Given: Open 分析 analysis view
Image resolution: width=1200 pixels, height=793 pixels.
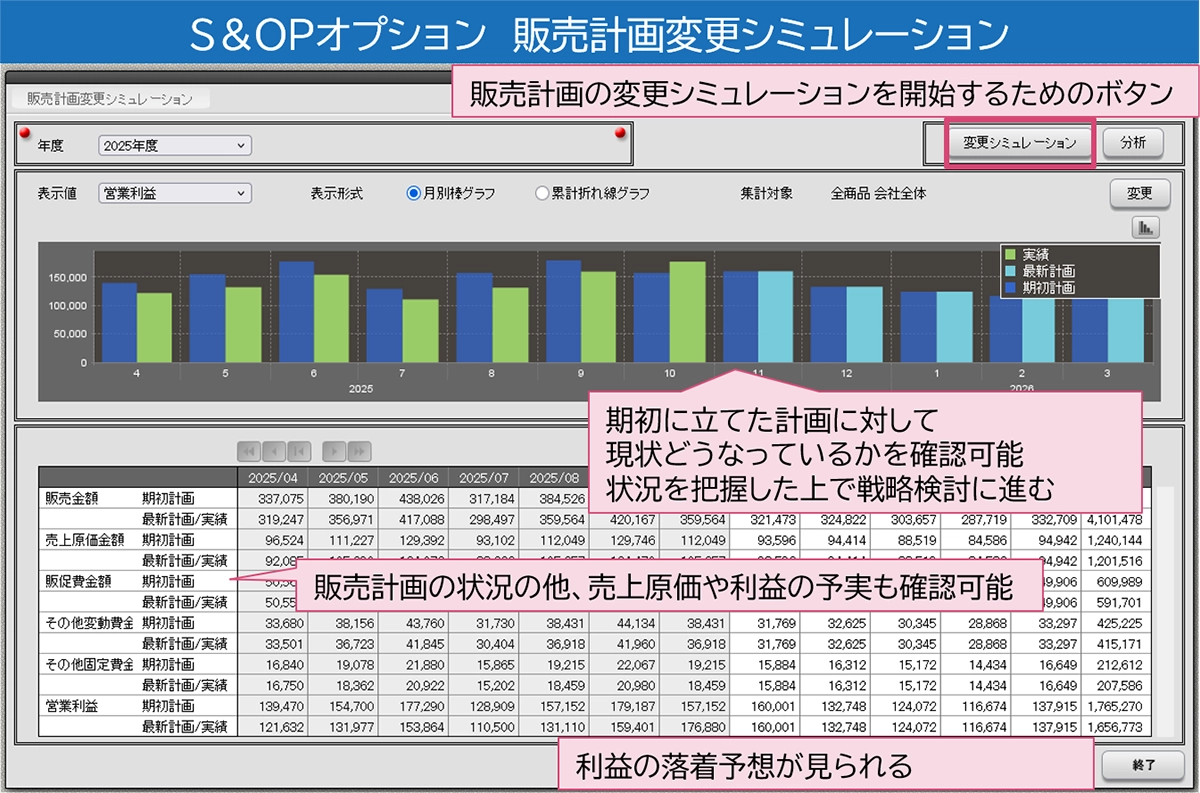Looking at the screenshot, I should (1133, 143).
